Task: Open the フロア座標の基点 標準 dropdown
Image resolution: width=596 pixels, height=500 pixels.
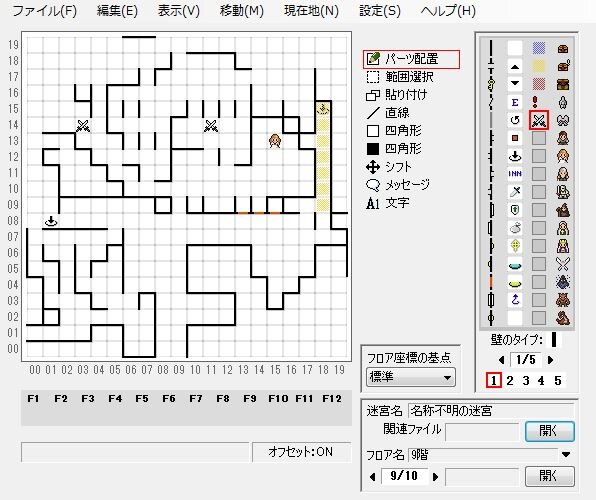Action: (x=411, y=378)
